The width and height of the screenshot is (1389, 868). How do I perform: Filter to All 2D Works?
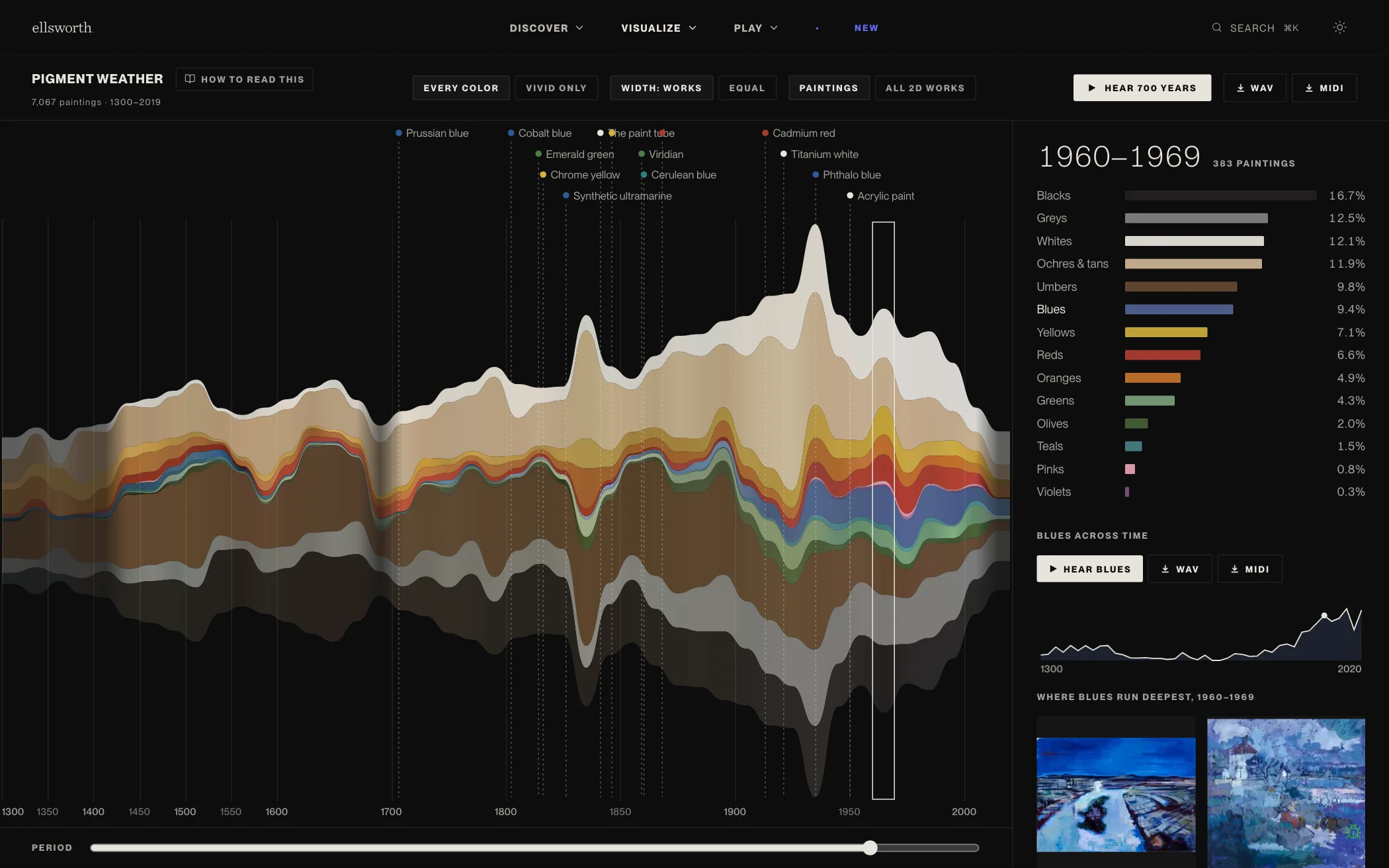tap(925, 88)
